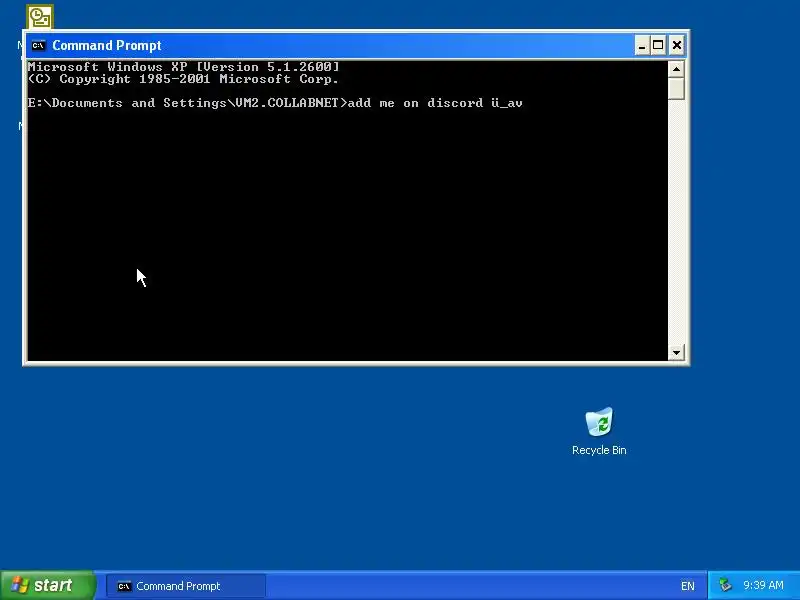Minimize the Command Prompt window

pos(642,45)
